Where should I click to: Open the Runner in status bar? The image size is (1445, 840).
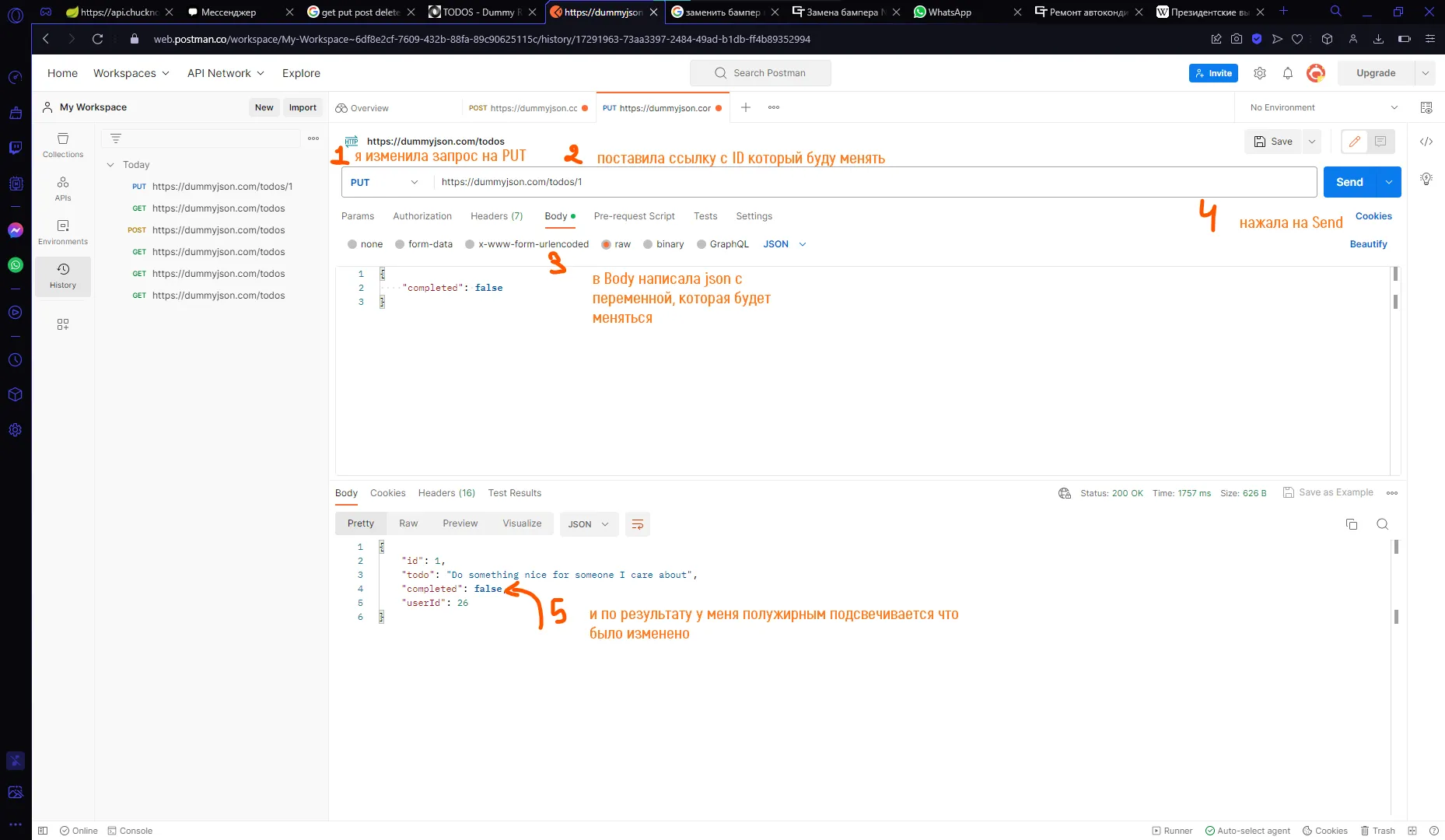click(1172, 831)
